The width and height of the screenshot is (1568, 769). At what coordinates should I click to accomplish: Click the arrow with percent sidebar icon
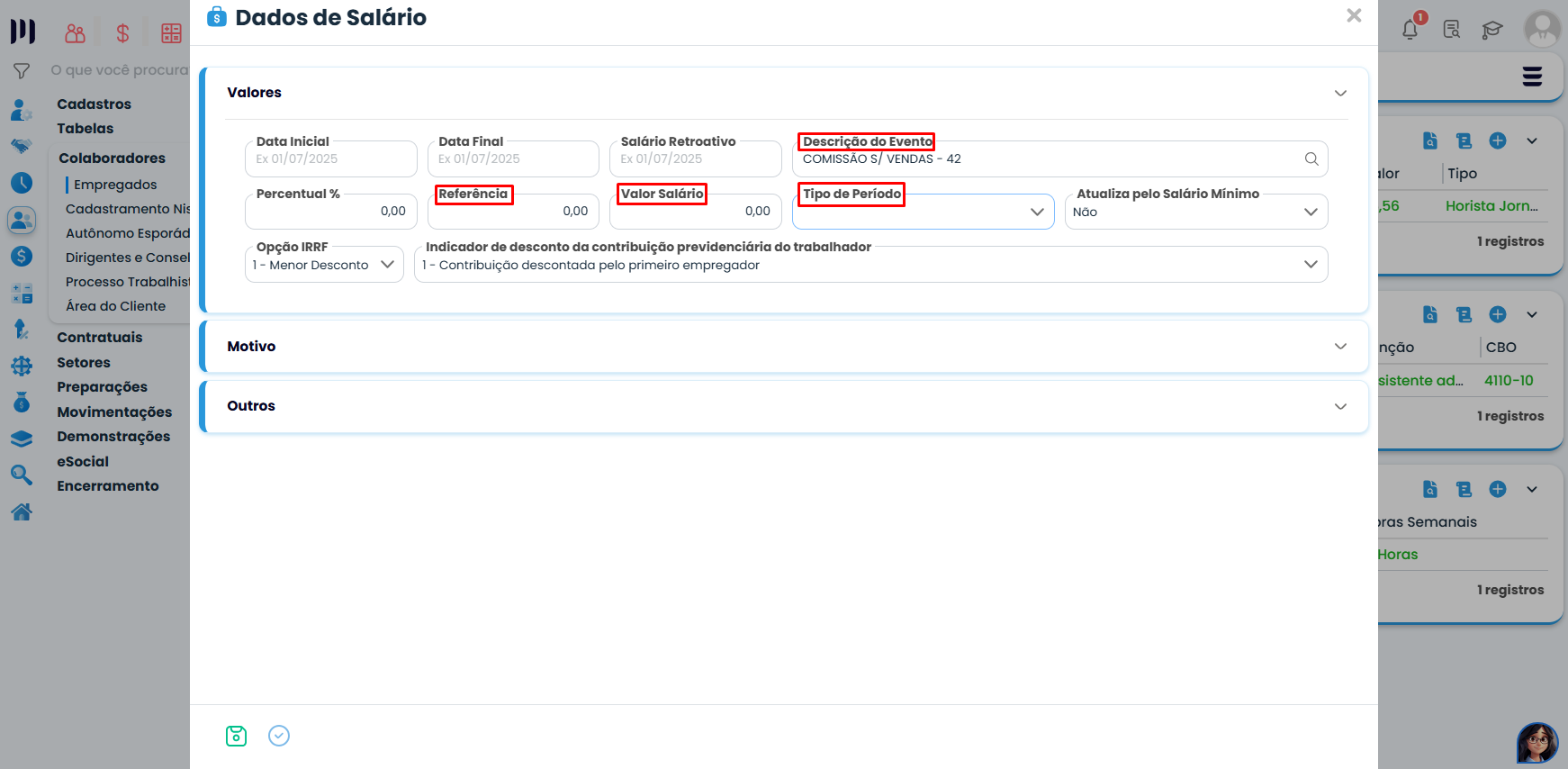(x=22, y=330)
